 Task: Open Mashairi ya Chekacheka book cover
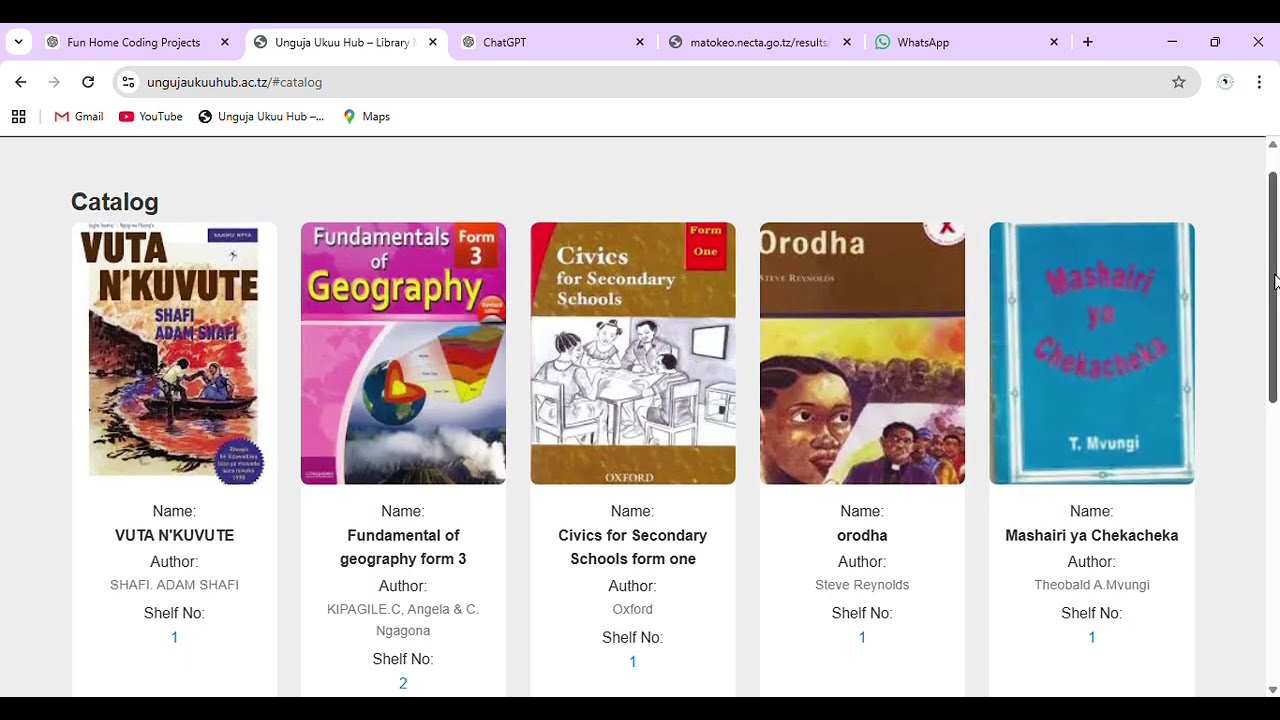(1092, 354)
